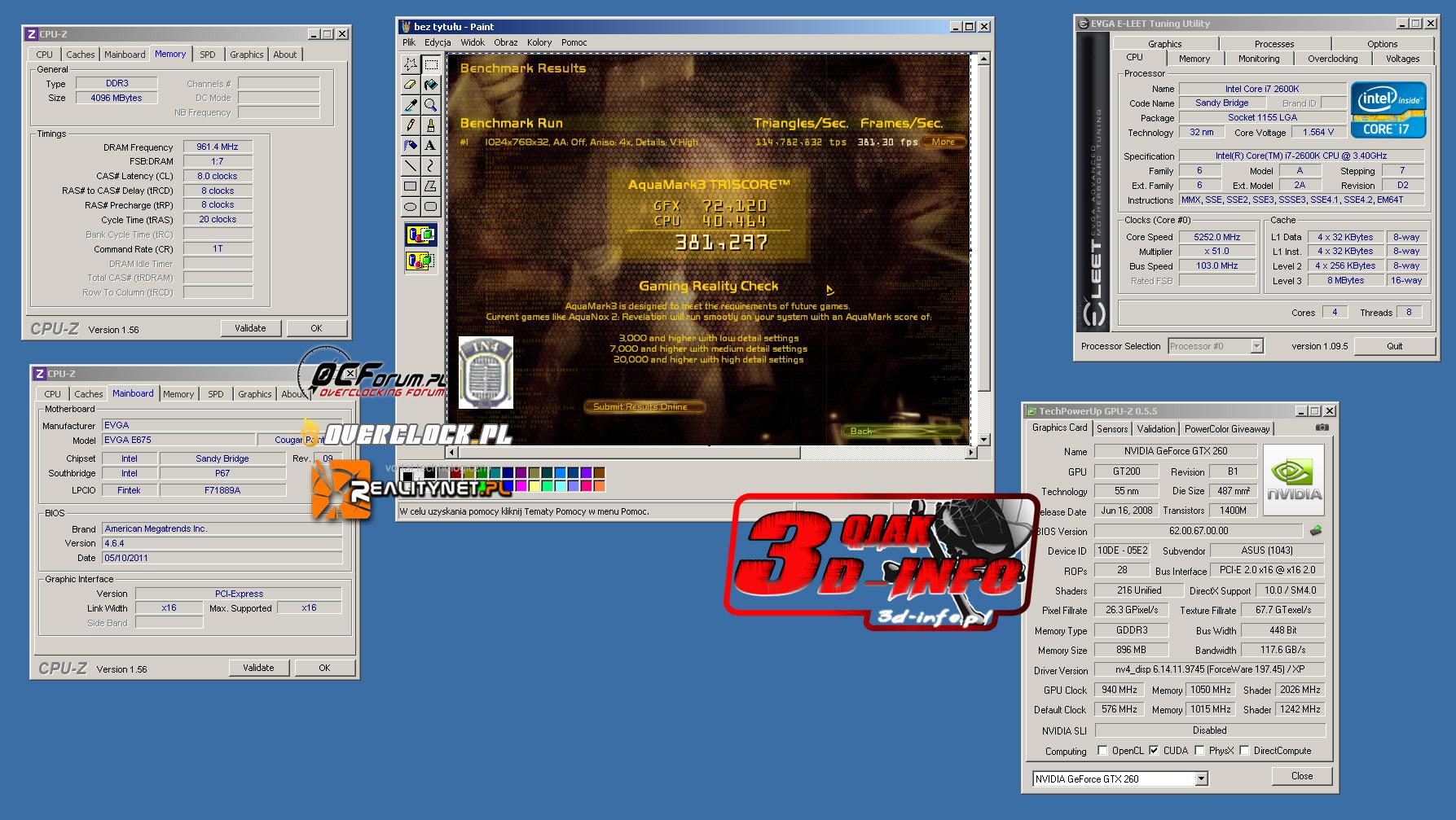Pick the magenta color swatch in Paint palette
The image size is (1456, 820).
521,486
